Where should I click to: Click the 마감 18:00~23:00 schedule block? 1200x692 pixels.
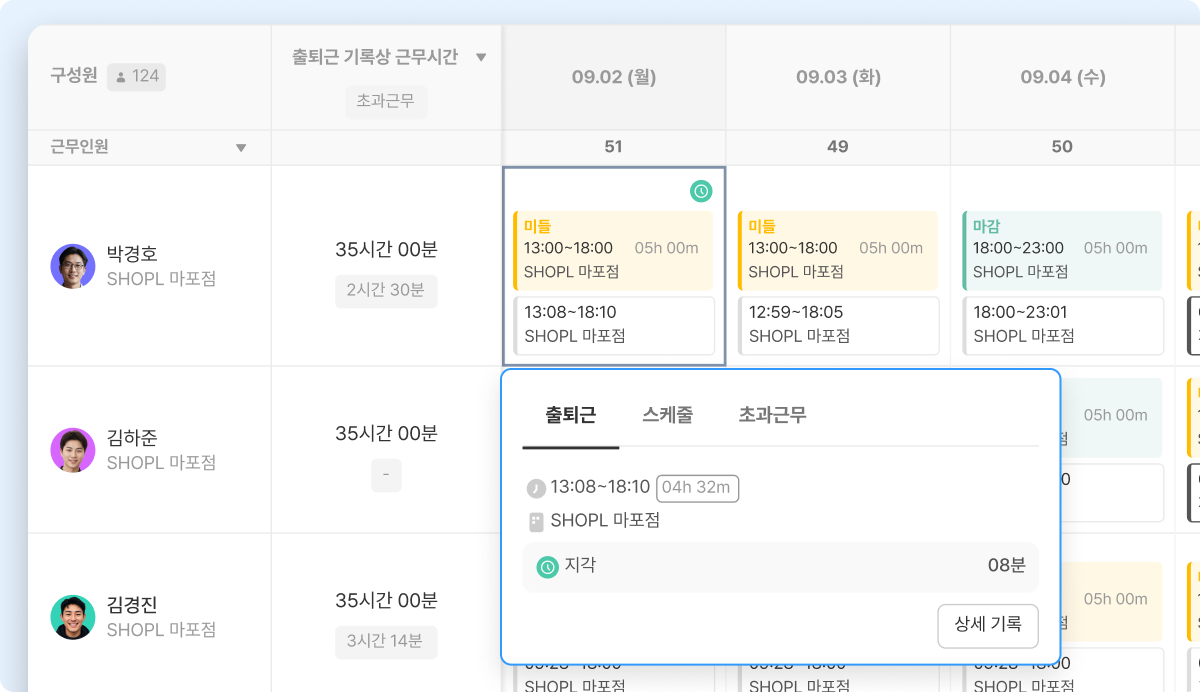click(x=1062, y=250)
